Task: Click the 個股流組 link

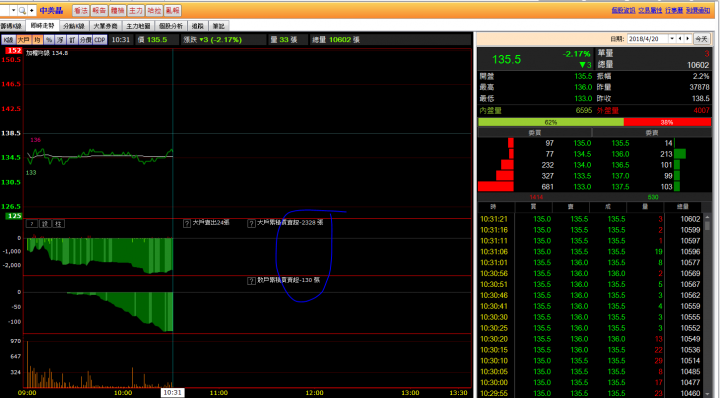Action: coord(623,10)
